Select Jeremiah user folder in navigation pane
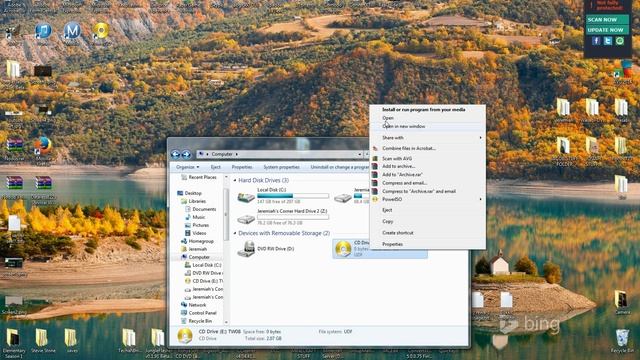This screenshot has height=360, width=640. click(198, 249)
